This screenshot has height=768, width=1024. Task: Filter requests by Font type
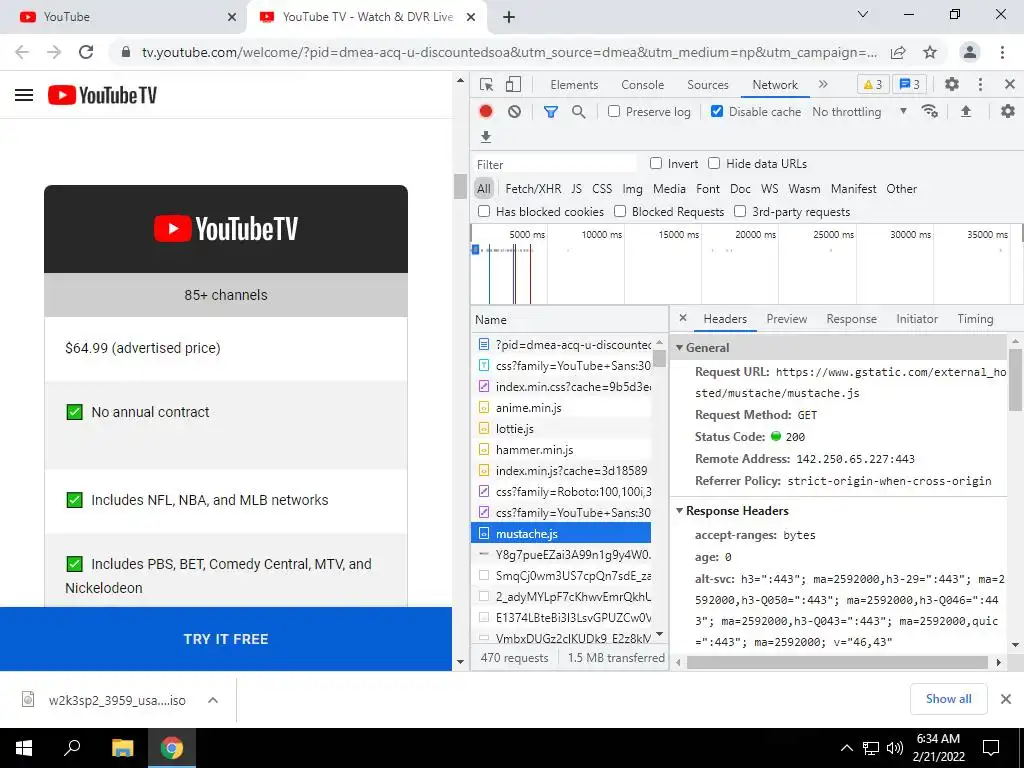[x=708, y=189]
